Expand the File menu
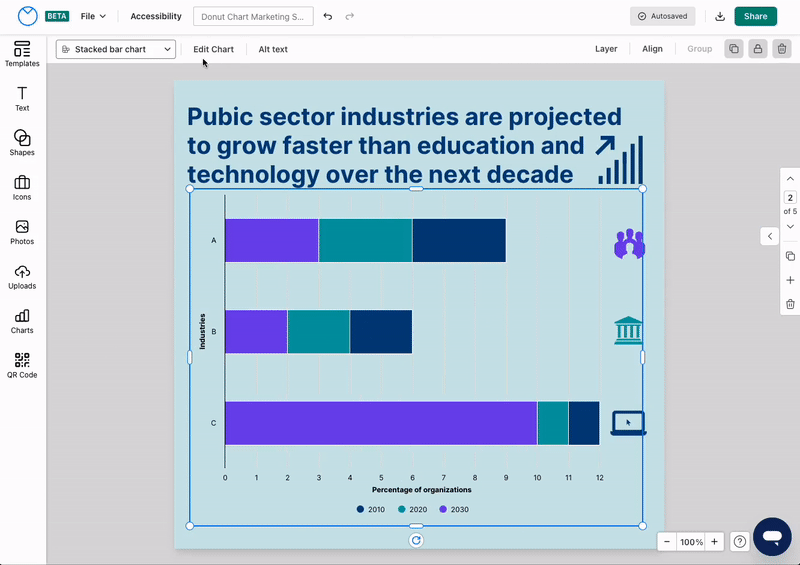Viewport: 800px width, 565px height. tap(93, 17)
